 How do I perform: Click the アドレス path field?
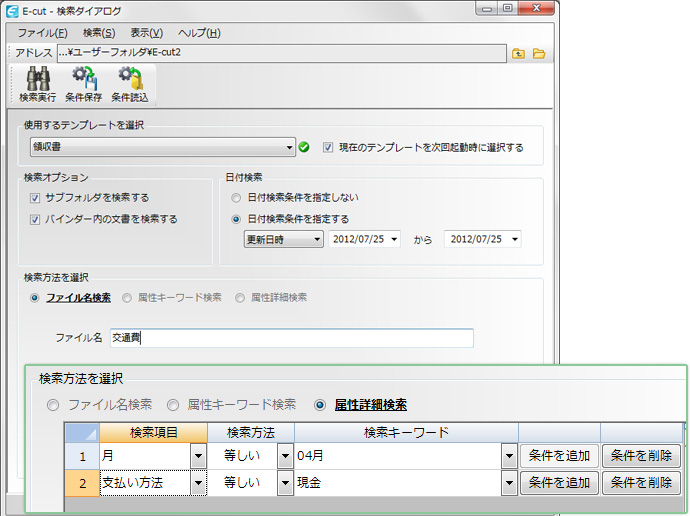[282, 53]
